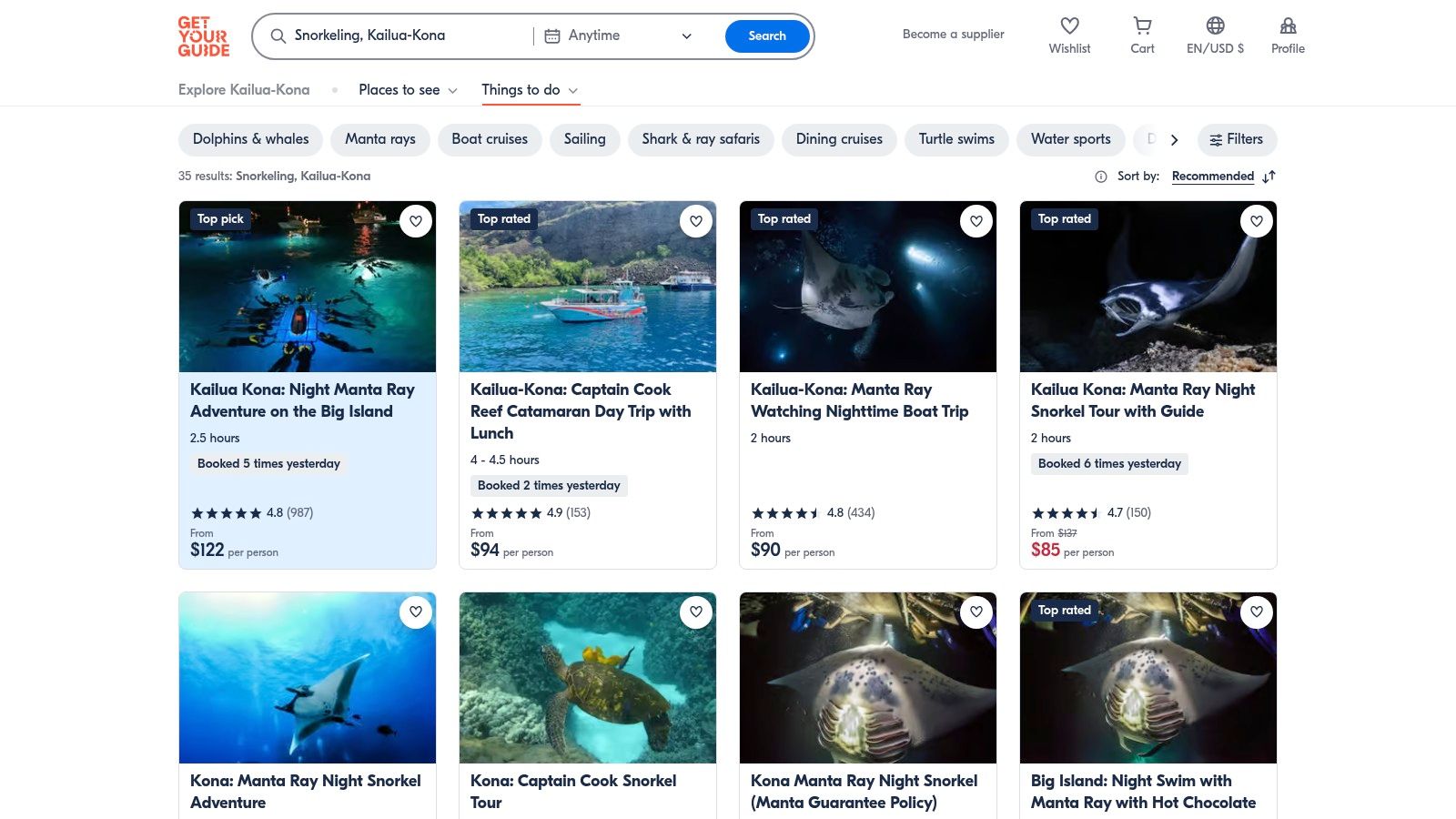This screenshot has height=819, width=1456.
Task: Open the Explore Kailua-Kona link
Action: pos(244,90)
